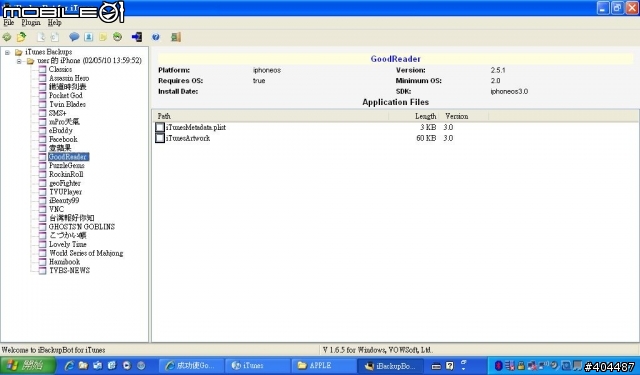Click the 60 KB length value
Viewport: 640px width, 375px height.
(426, 138)
